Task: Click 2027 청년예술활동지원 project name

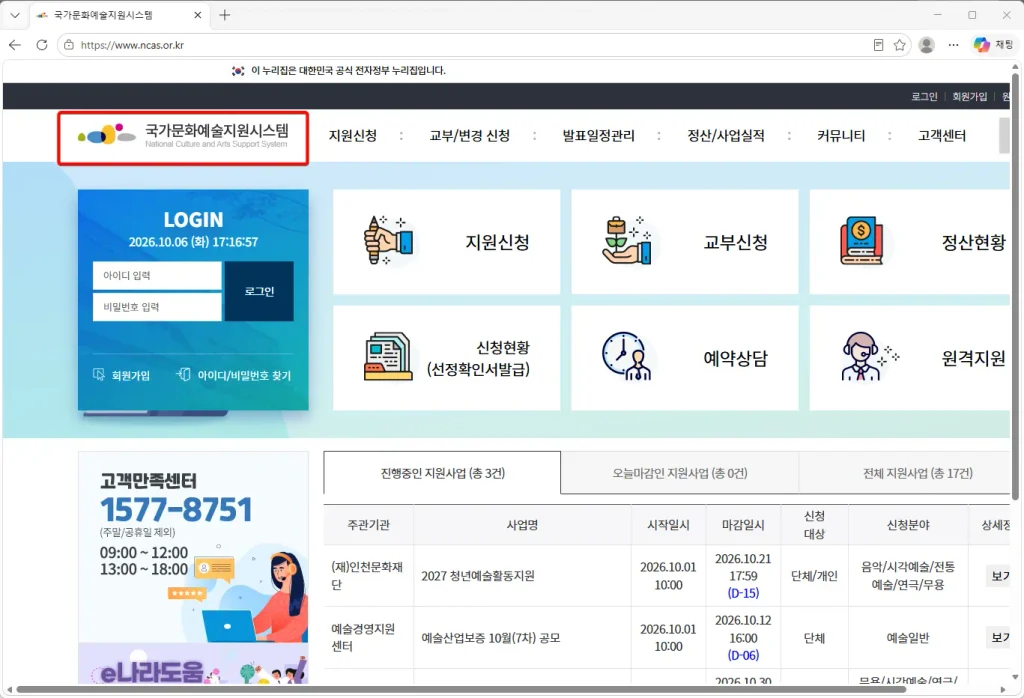Action: (478, 576)
